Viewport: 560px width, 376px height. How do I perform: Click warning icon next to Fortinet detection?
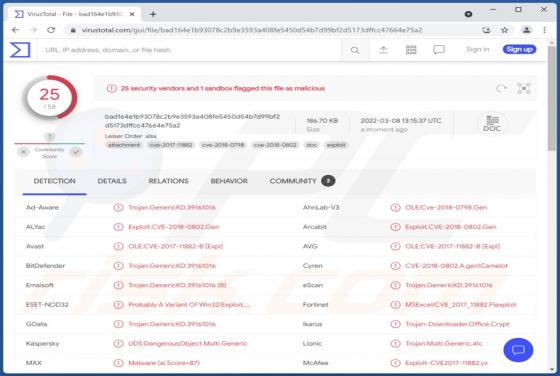395,305
